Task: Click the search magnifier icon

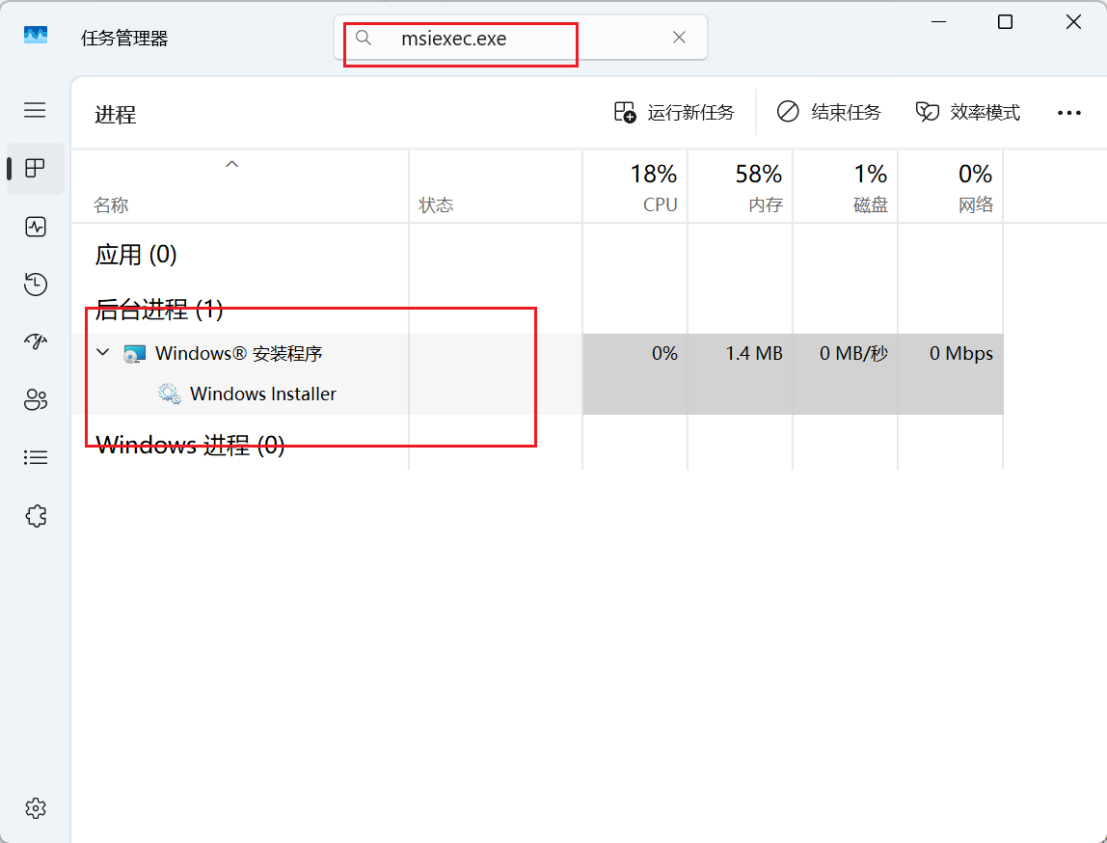Action: tap(363, 38)
